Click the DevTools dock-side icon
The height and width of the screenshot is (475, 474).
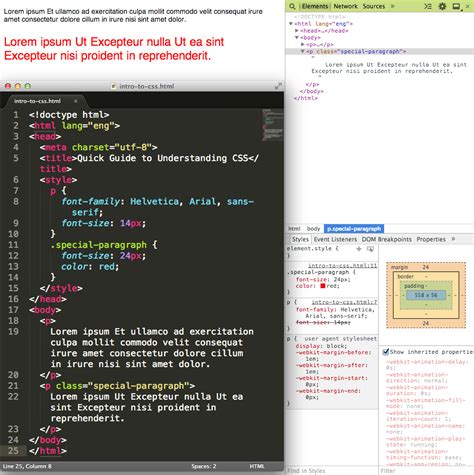[x=456, y=6]
